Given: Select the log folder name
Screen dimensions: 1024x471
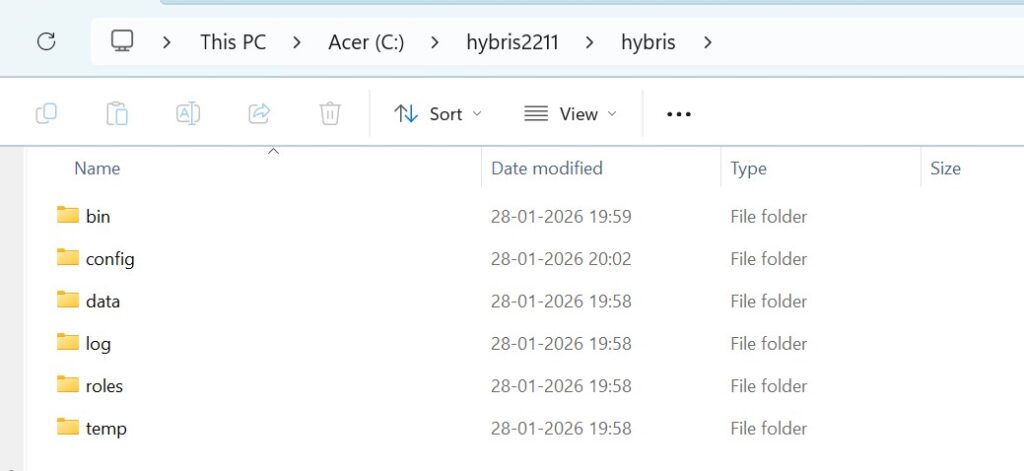Looking at the screenshot, I should coord(98,344).
